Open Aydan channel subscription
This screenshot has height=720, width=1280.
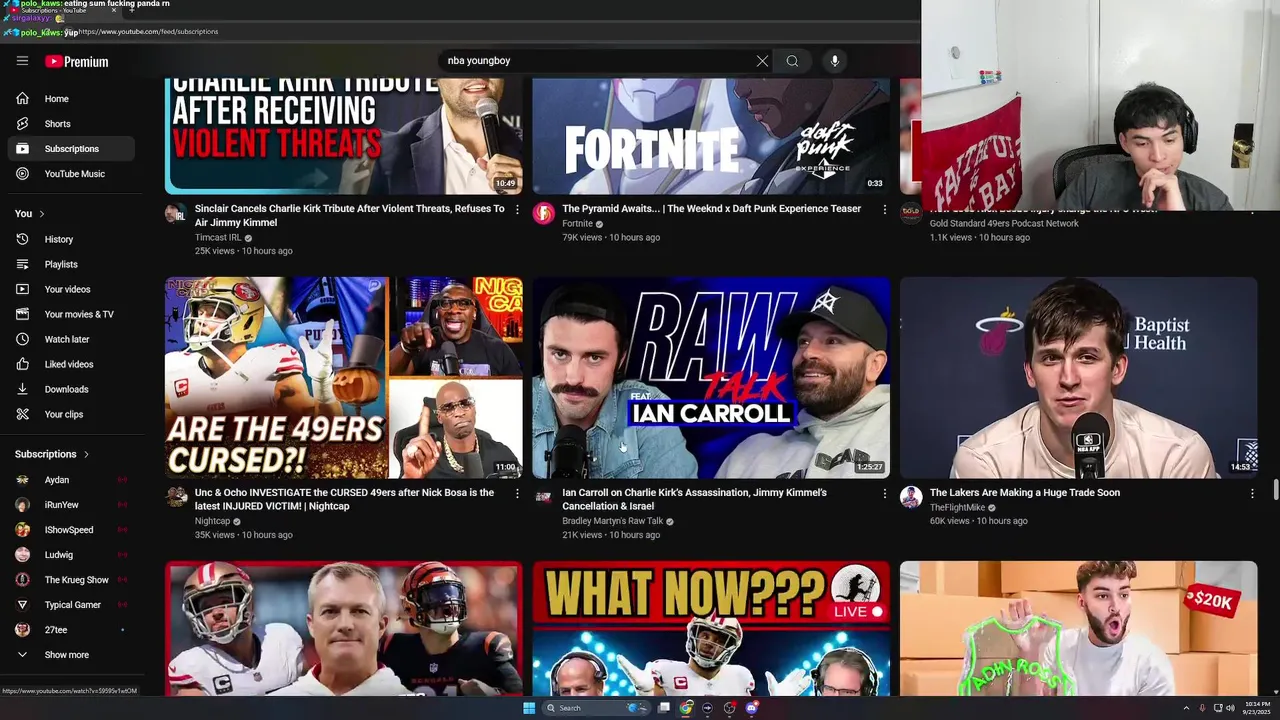click(x=71, y=480)
